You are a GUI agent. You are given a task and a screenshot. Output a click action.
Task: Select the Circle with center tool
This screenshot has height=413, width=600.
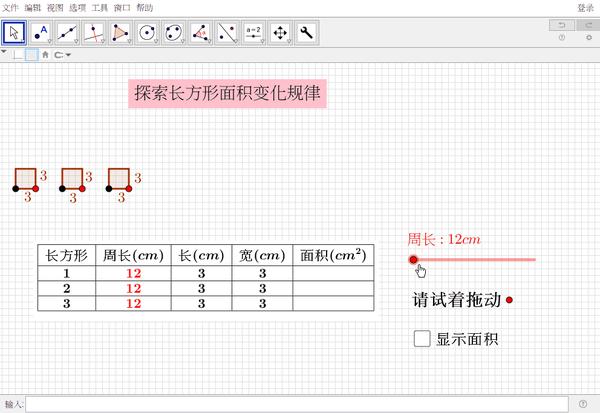coord(147,33)
